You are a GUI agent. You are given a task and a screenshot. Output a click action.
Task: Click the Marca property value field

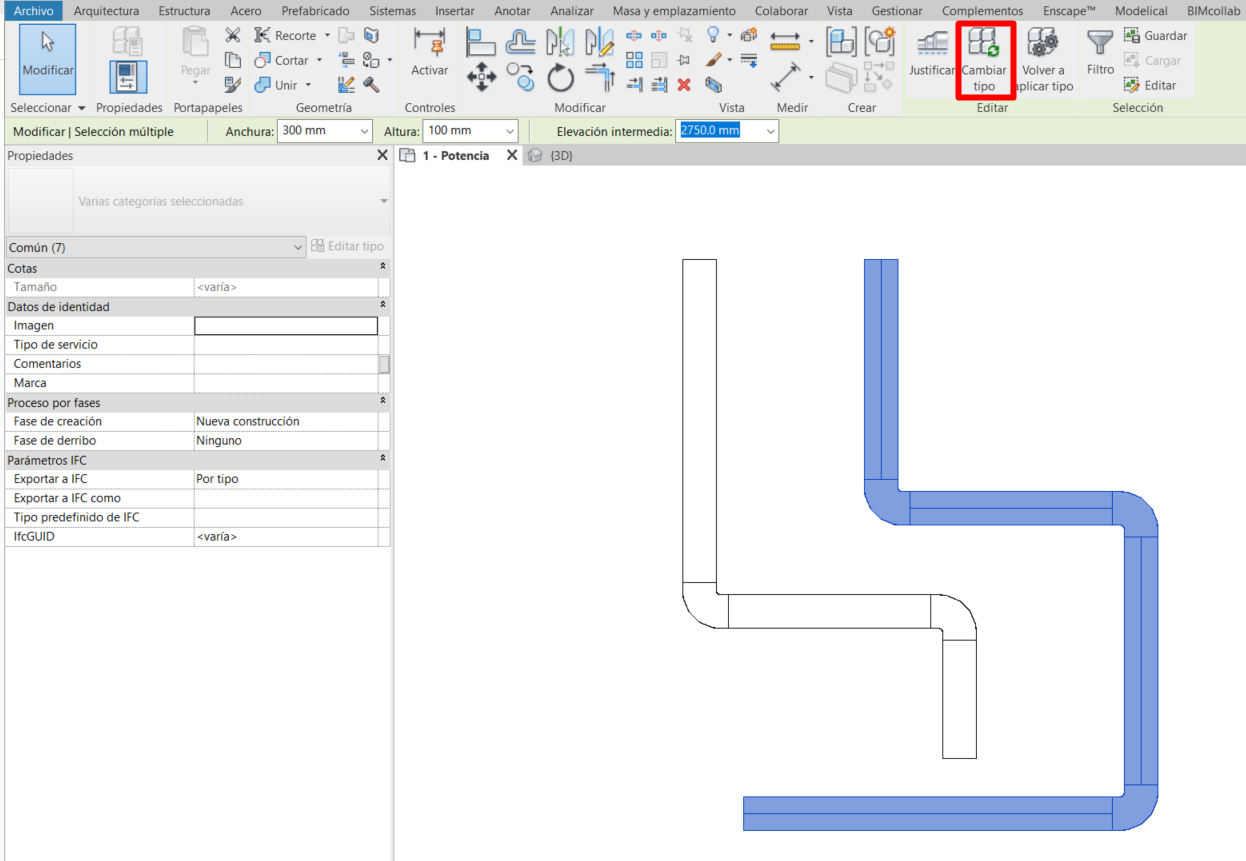pos(286,383)
